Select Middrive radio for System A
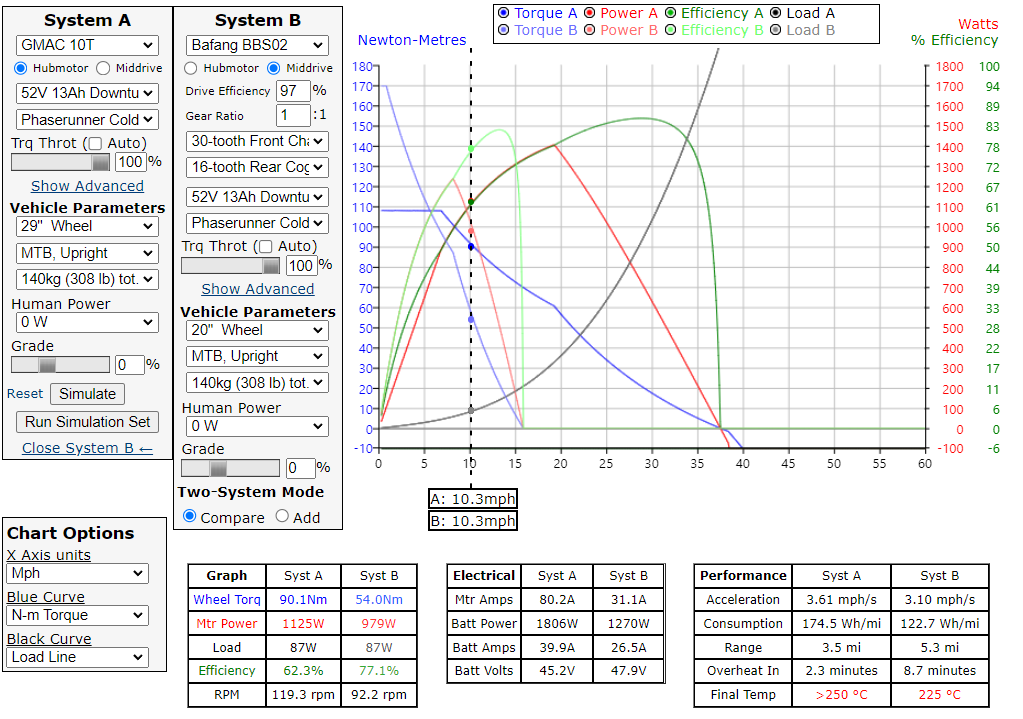Viewport: 1023px width, 719px height. (x=103, y=68)
